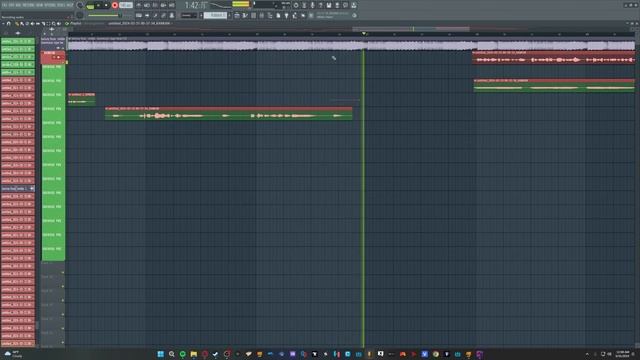Open the playlist clip source dropdown
This screenshot has width=640, height=360.
point(140,23)
